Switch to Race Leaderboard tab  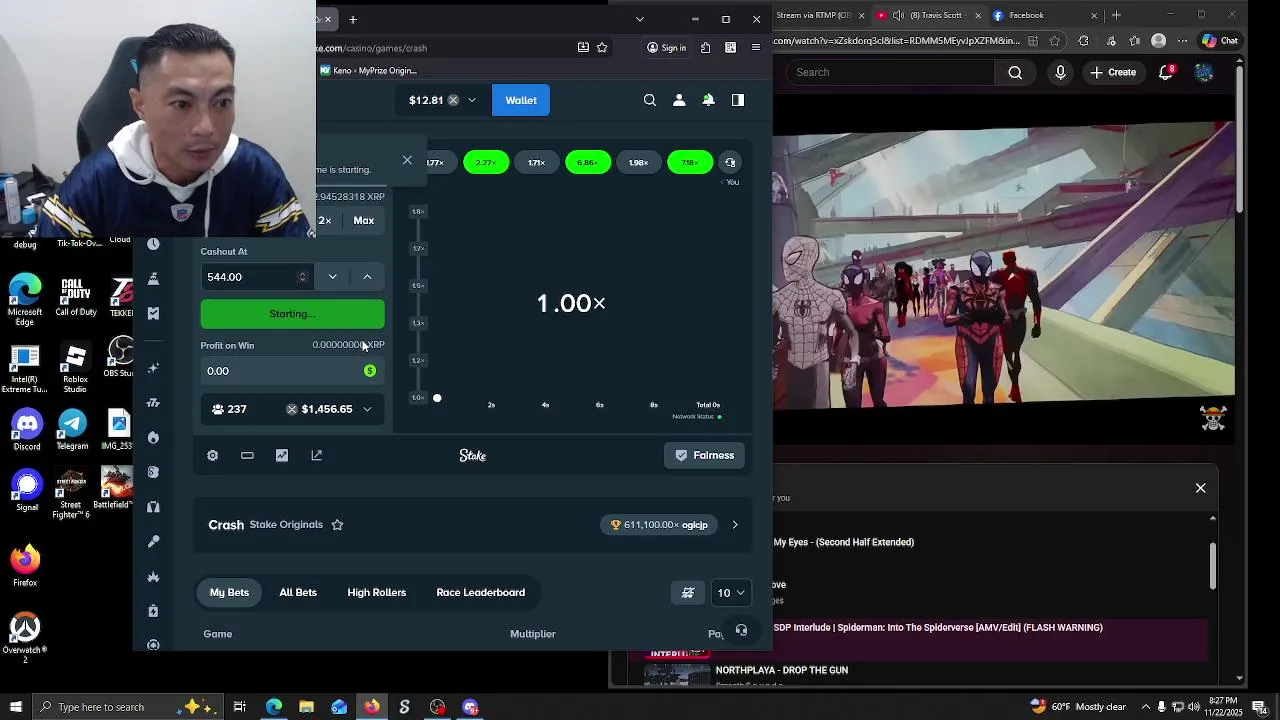(x=480, y=593)
